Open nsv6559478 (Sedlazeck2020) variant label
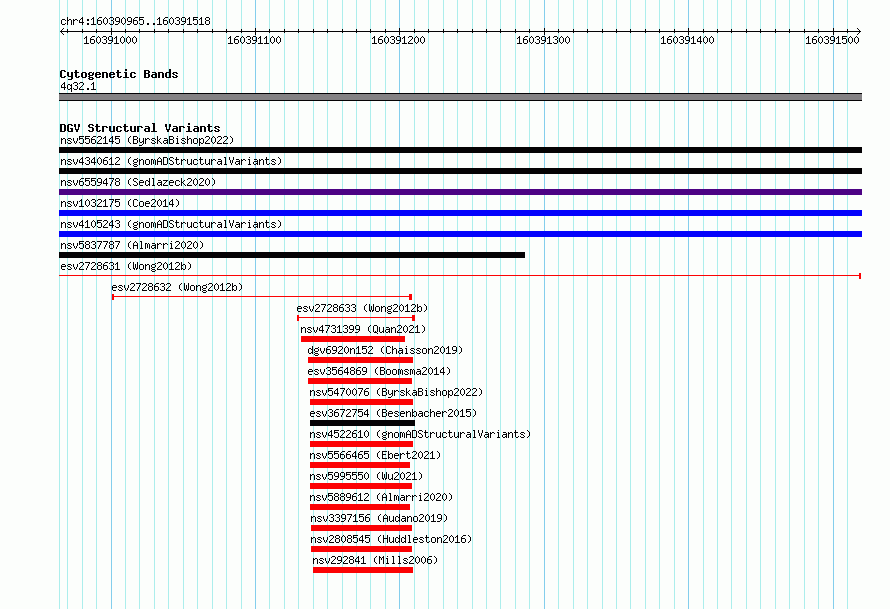Screen dimensions: 890x609 tap(138, 182)
